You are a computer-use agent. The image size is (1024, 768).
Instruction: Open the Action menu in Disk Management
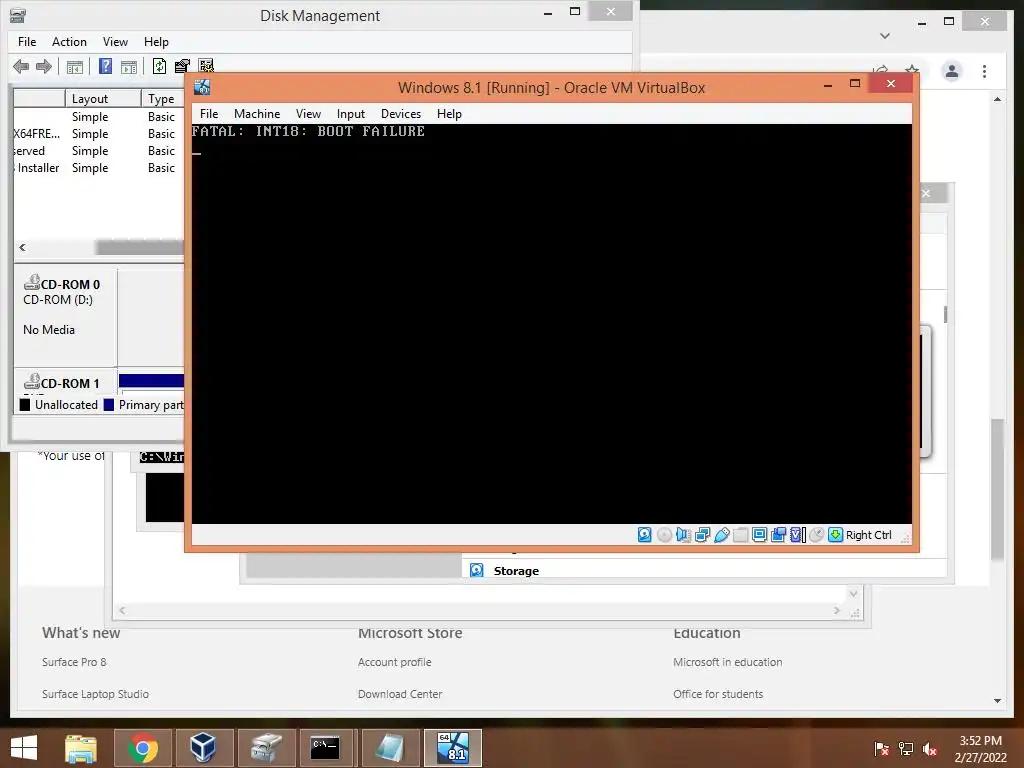coord(69,42)
